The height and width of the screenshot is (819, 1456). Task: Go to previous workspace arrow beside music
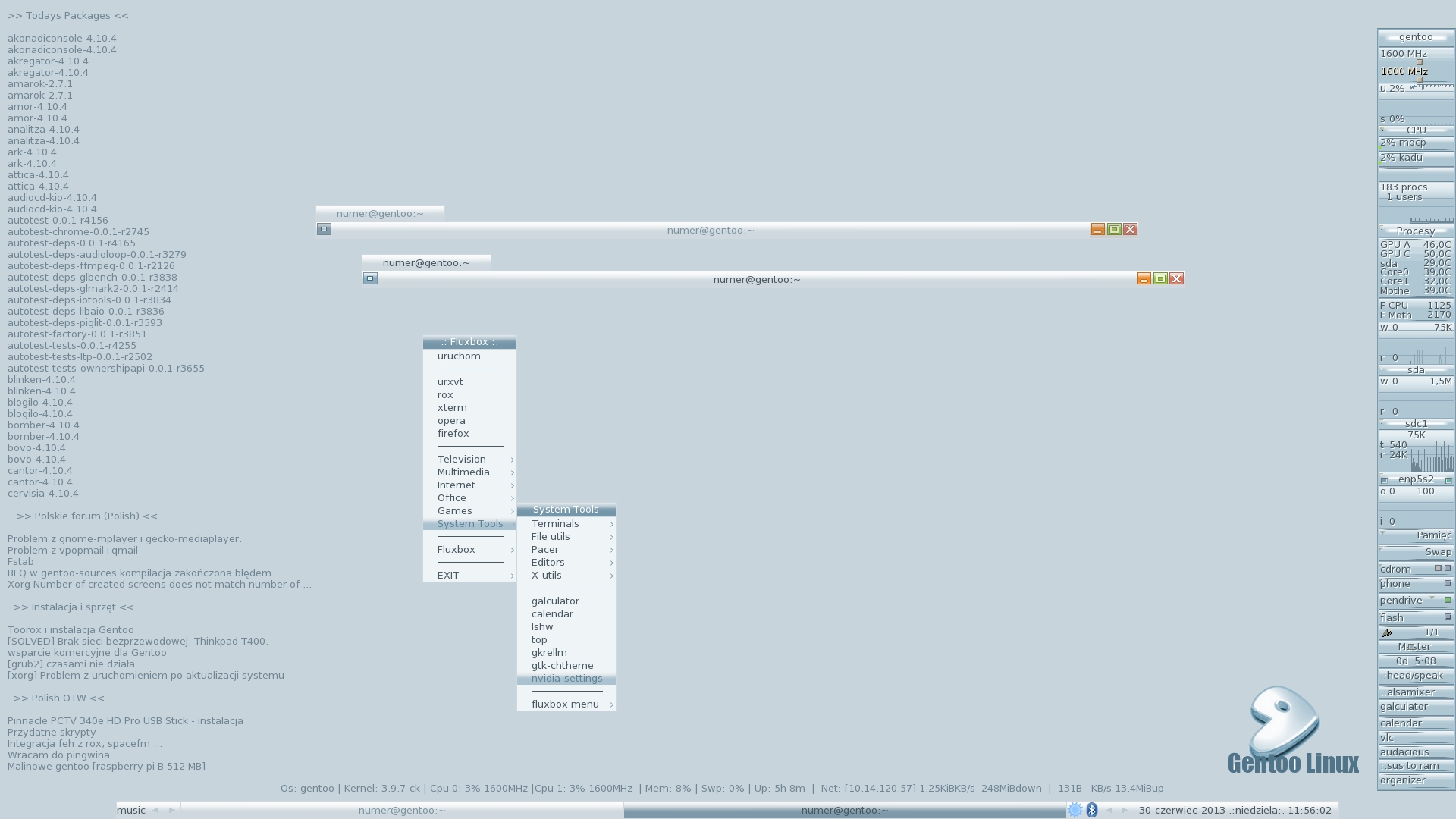pyautogui.click(x=155, y=810)
